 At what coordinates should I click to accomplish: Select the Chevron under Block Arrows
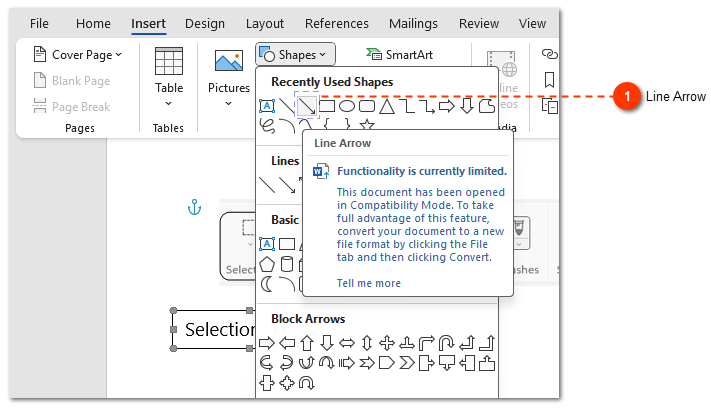point(407,363)
